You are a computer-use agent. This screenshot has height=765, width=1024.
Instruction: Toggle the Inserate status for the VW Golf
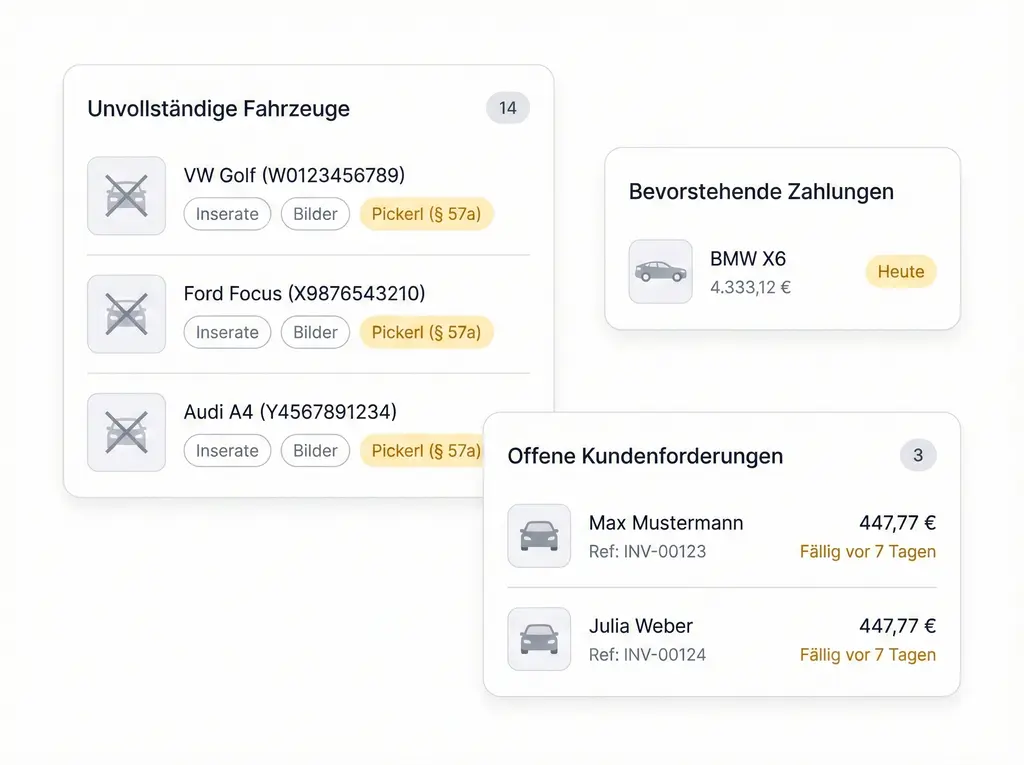coord(227,214)
